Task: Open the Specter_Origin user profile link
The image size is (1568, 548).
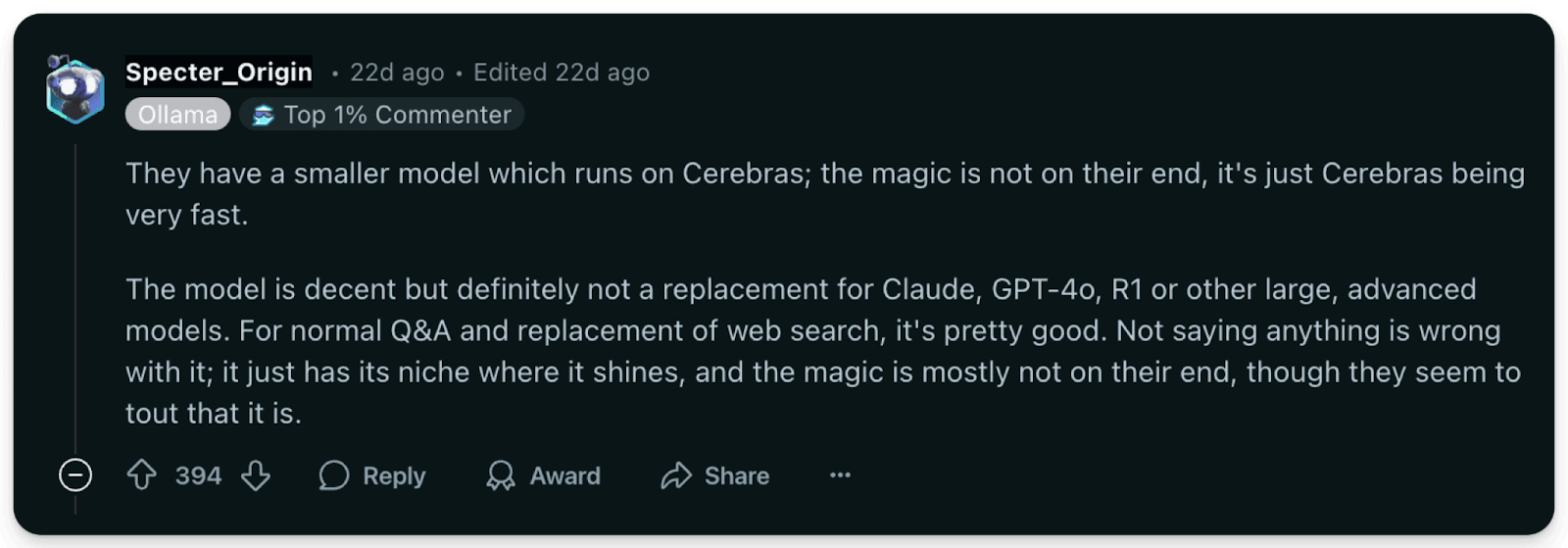Action: pos(219,73)
